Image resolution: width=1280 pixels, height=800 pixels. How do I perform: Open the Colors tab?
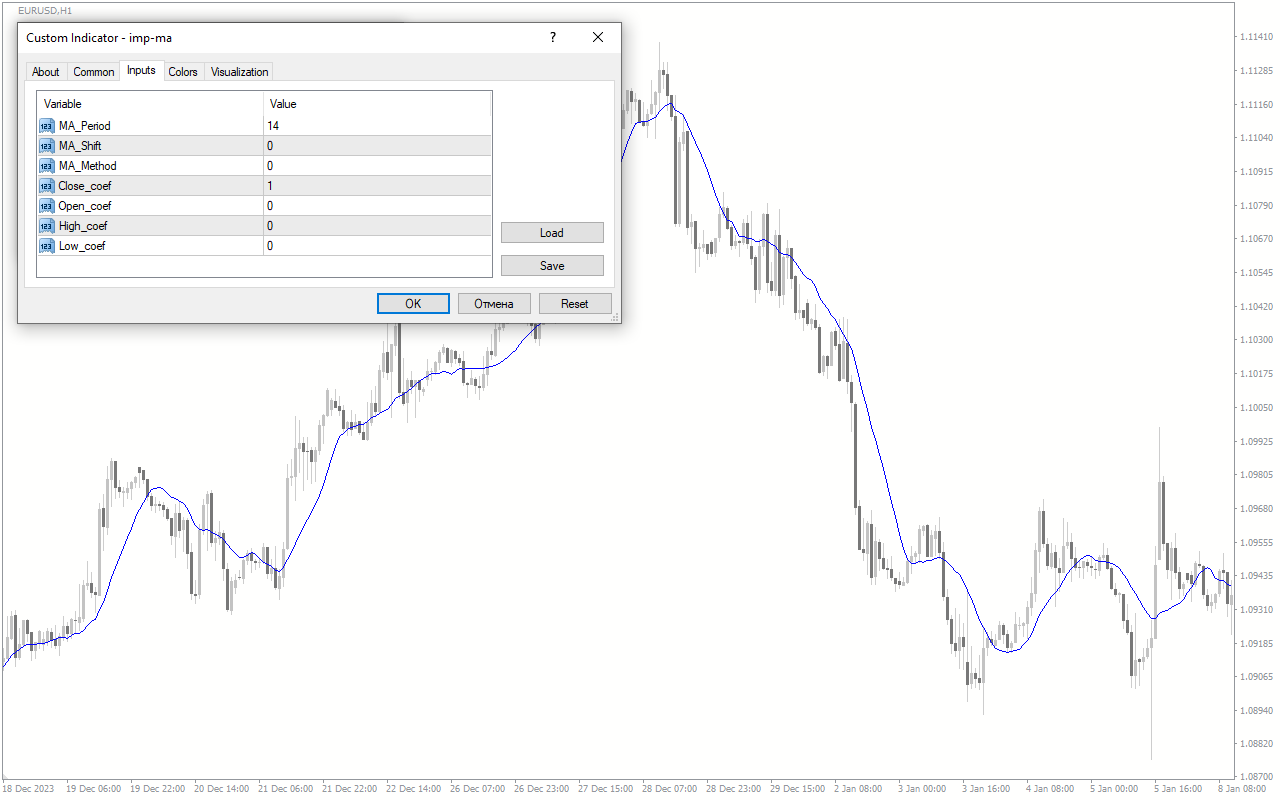click(183, 72)
